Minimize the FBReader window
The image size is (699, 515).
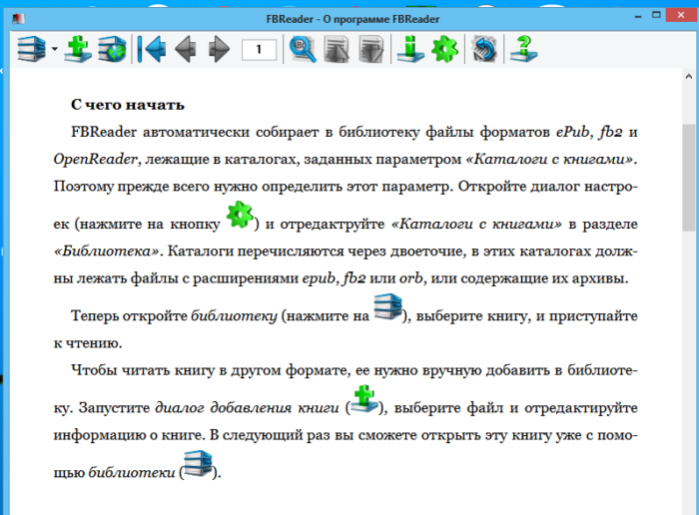point(638,16)
